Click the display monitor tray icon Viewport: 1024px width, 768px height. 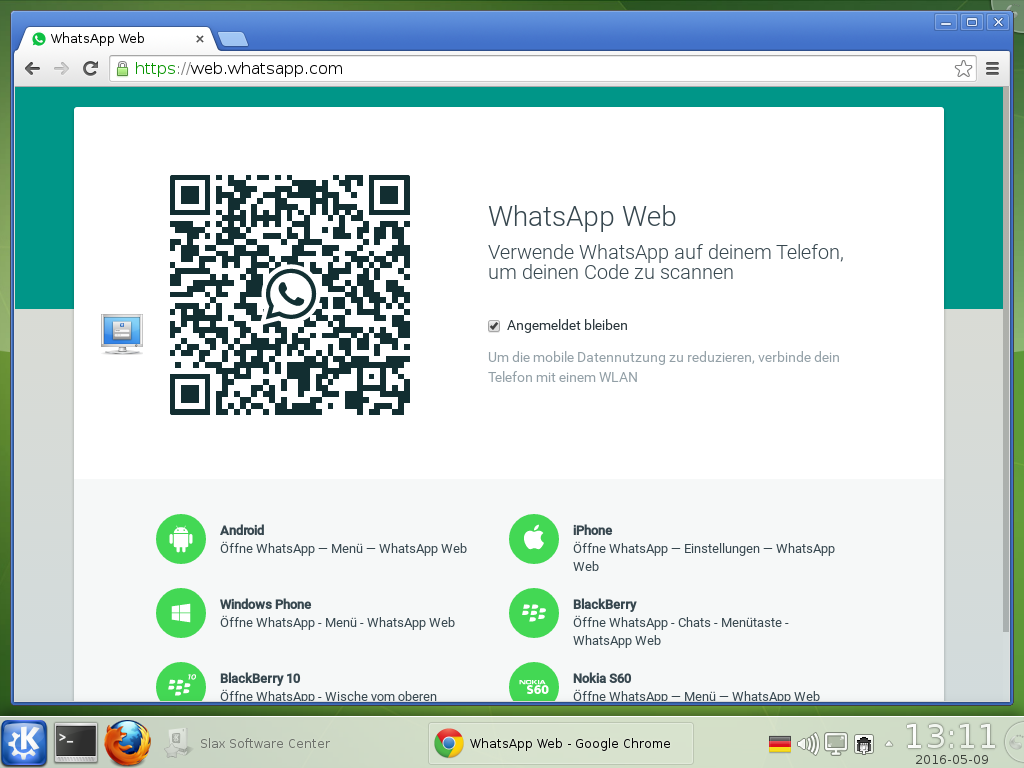click(836, 744)
